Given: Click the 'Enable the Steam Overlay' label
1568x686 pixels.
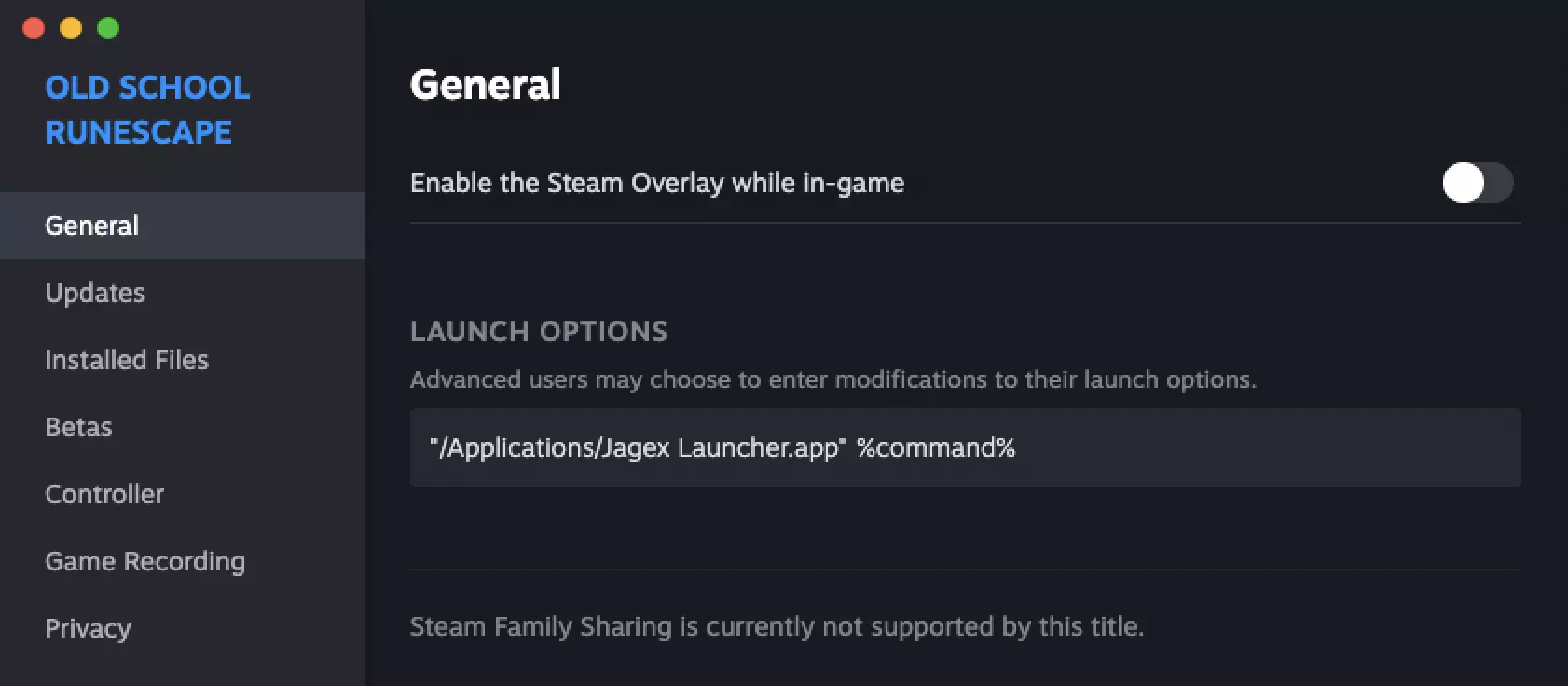Looking at the screenshot, I should (657, 183).
